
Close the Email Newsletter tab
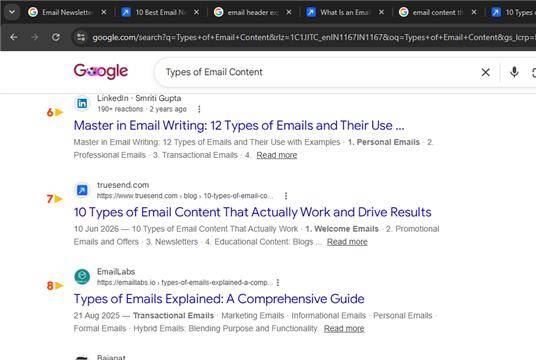click(x=104, y=12)
